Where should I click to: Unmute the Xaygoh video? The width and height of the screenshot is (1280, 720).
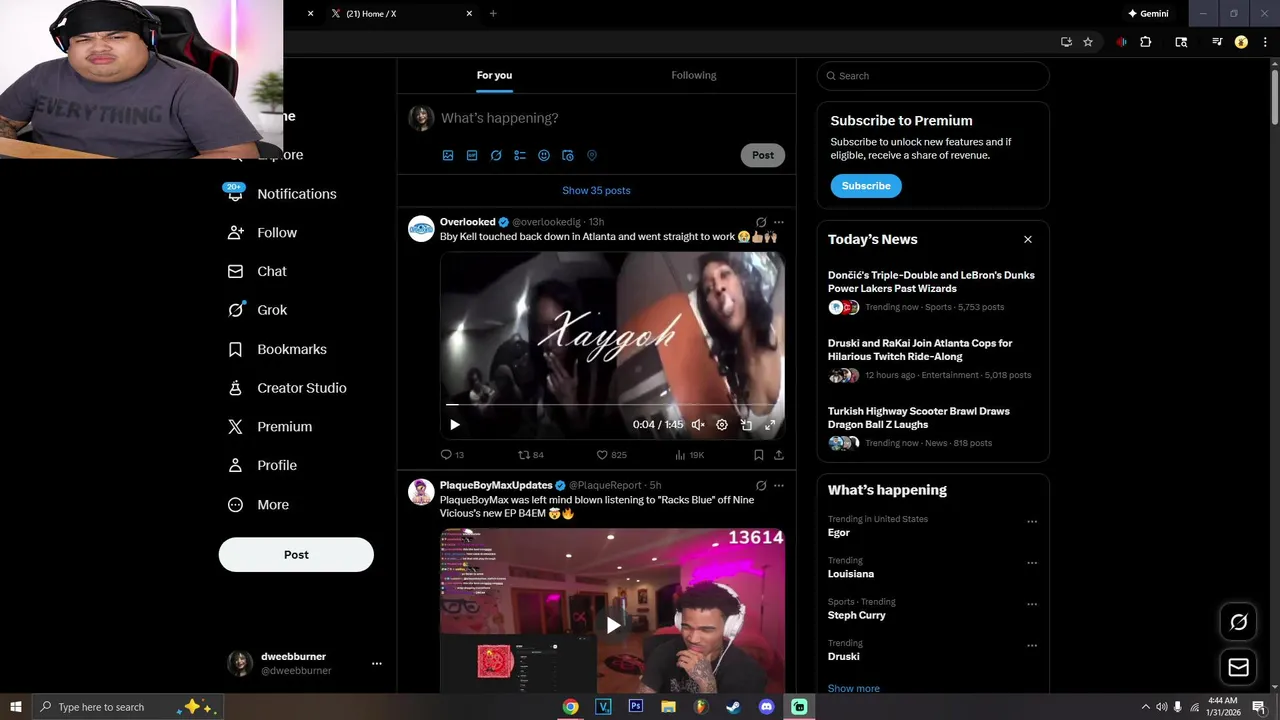coord(698,425)
